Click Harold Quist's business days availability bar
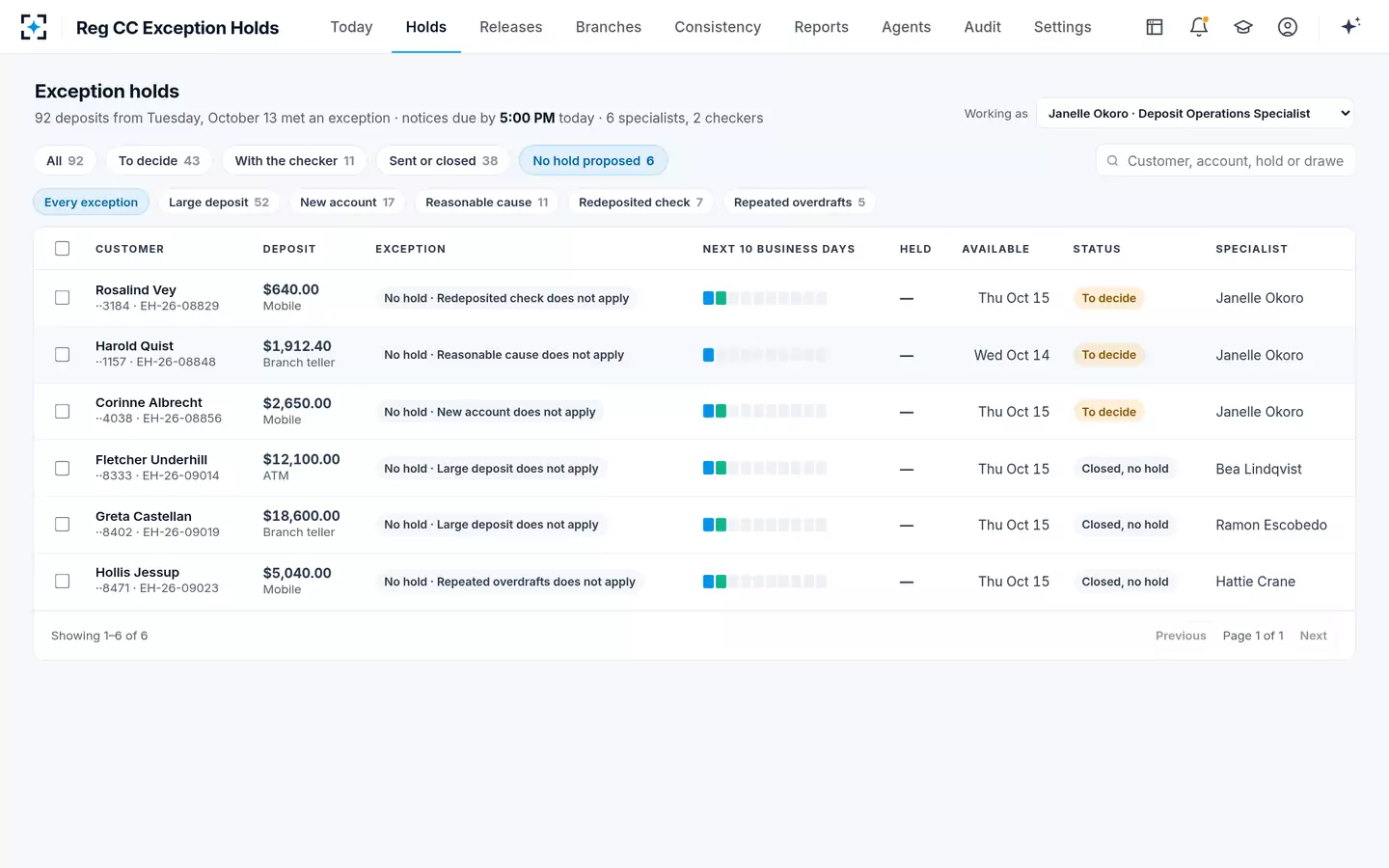Image resolution: width=1389 pixels, height=868 pixels. pyautogui.click(x=765, y=355)
